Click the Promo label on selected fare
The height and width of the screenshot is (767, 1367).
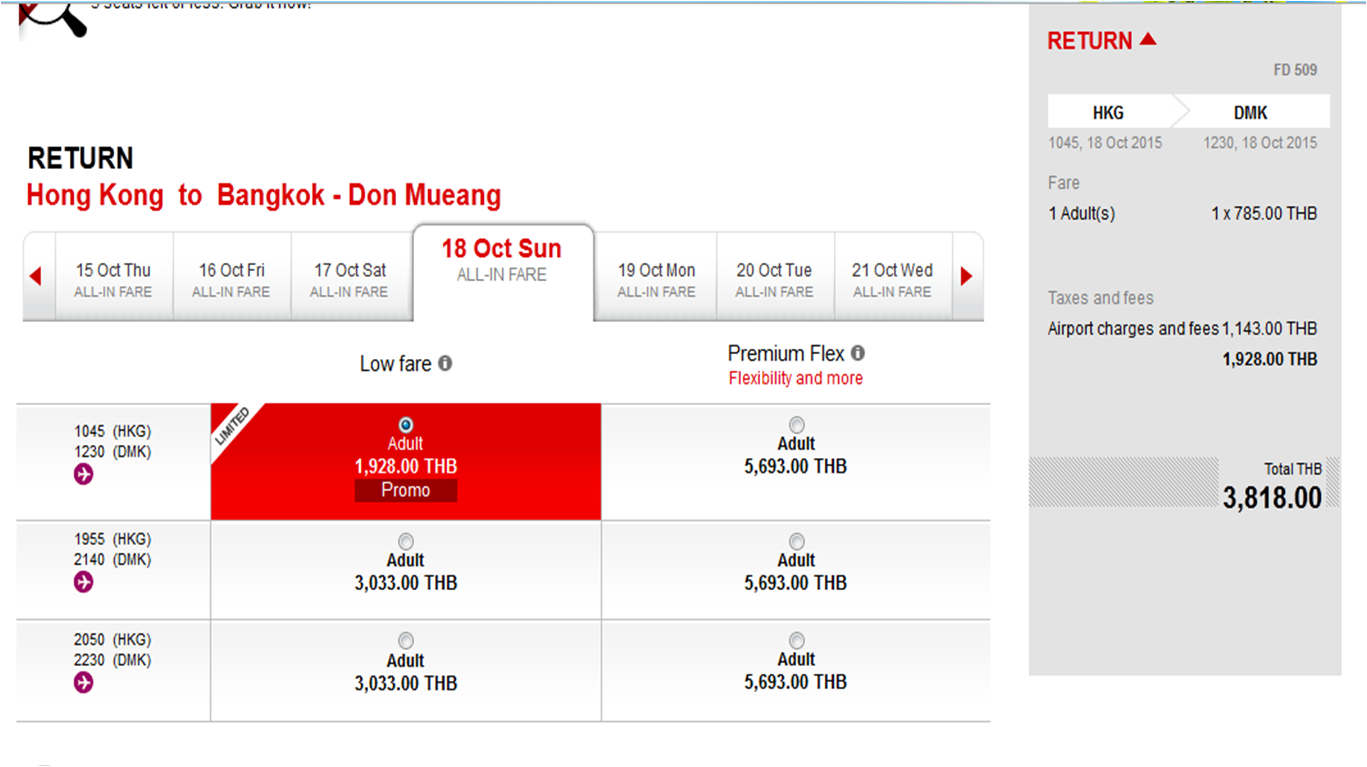(406, 490)
